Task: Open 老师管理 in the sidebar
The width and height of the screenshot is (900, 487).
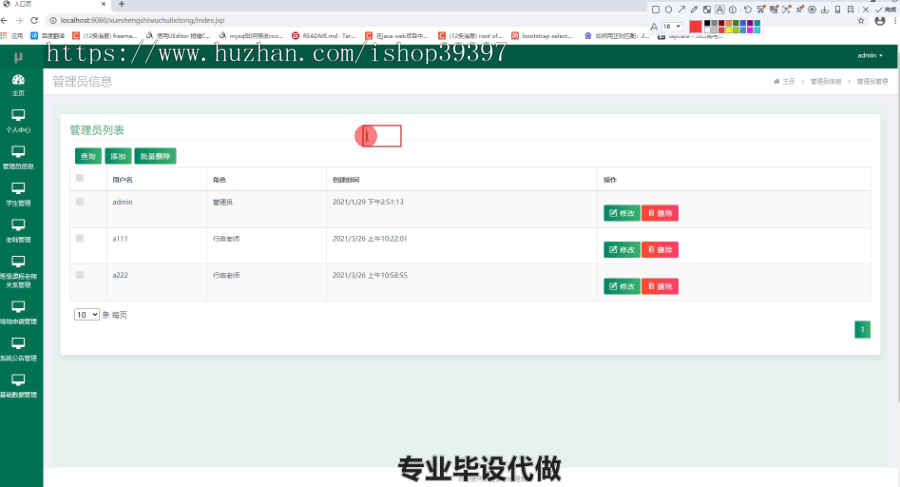Action: [x=18, y=231]
